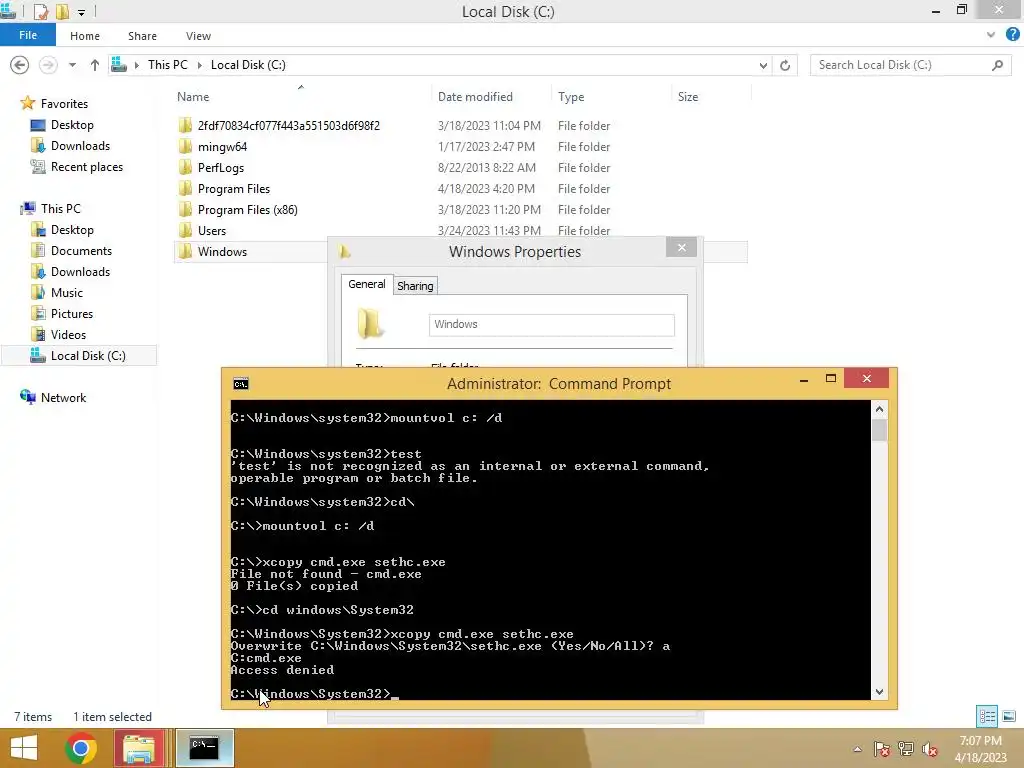1024x768 pixels.
Task: Open Command Prompt system menu icon
Action: pyautogui.click(x=241, y=383)
